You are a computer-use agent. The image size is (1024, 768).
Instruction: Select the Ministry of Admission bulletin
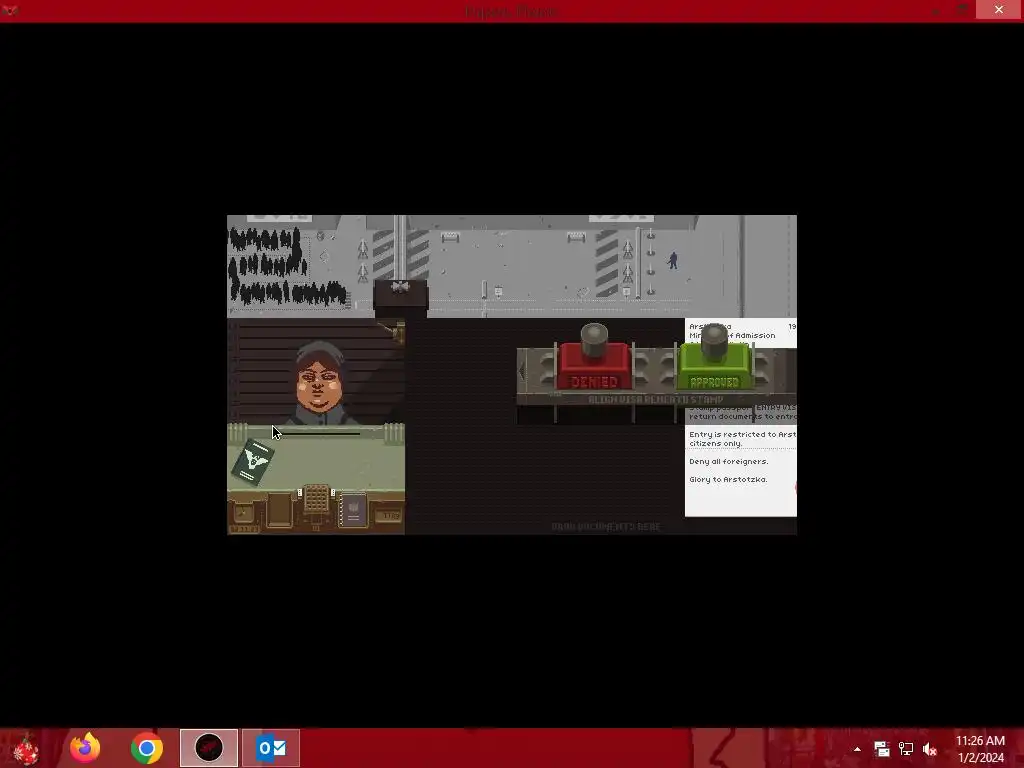[x=741, y=417]
